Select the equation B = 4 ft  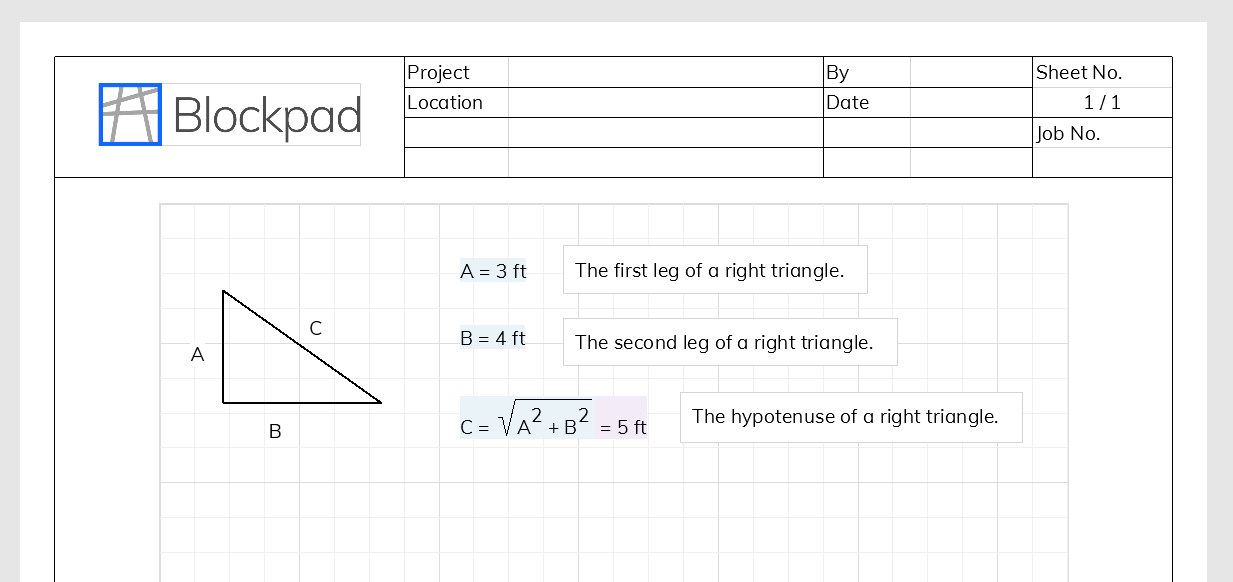point(493,338)
